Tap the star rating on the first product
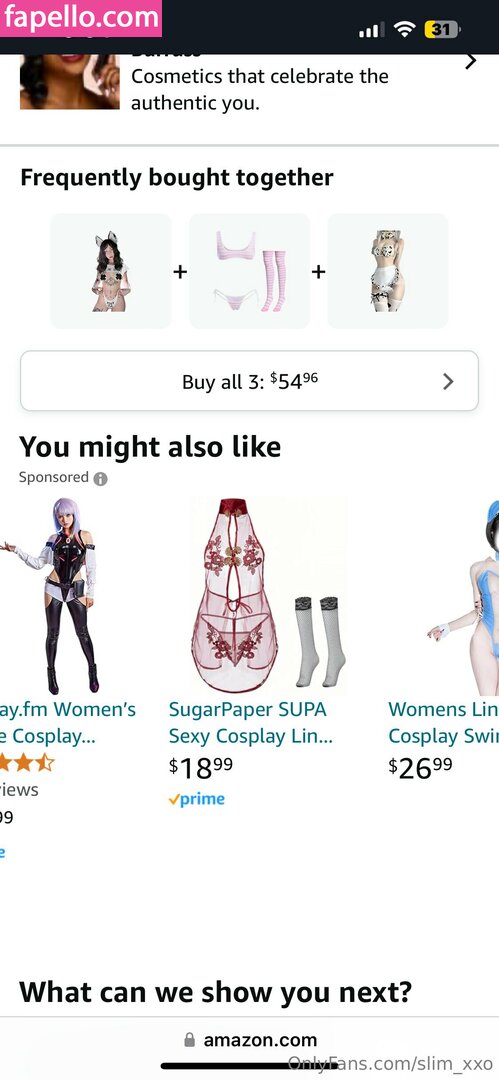The height and width of the screenshot is (1080, 499). (x=26, y=763)
